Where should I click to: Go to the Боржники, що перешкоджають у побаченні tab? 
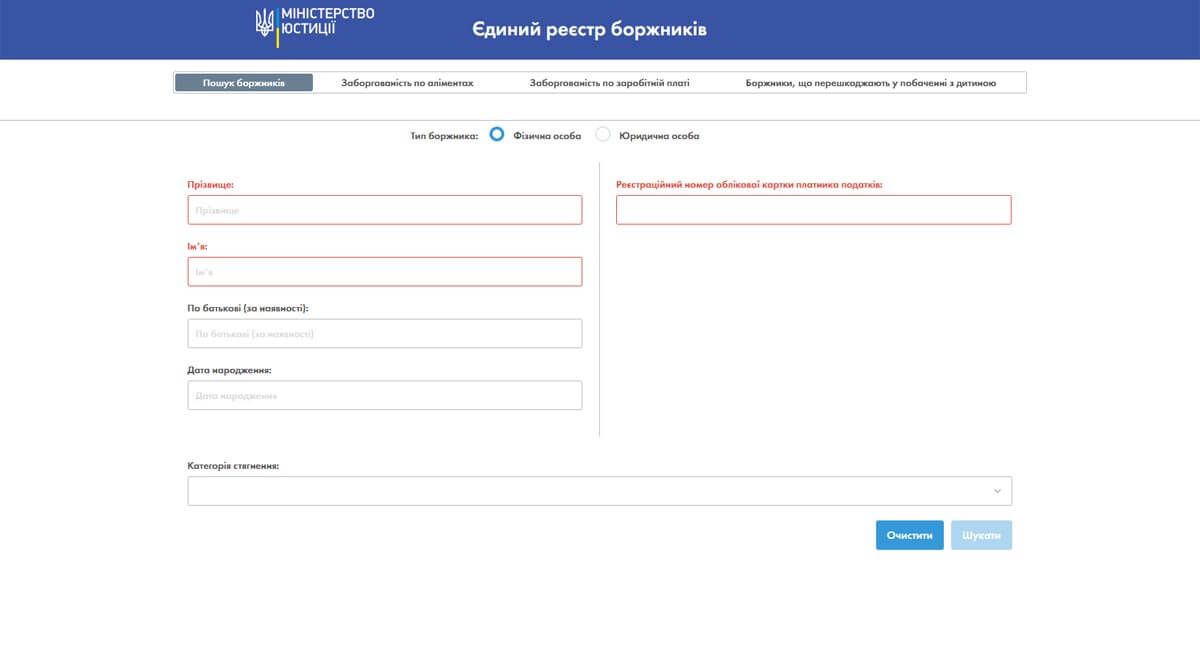click(870, 83)
